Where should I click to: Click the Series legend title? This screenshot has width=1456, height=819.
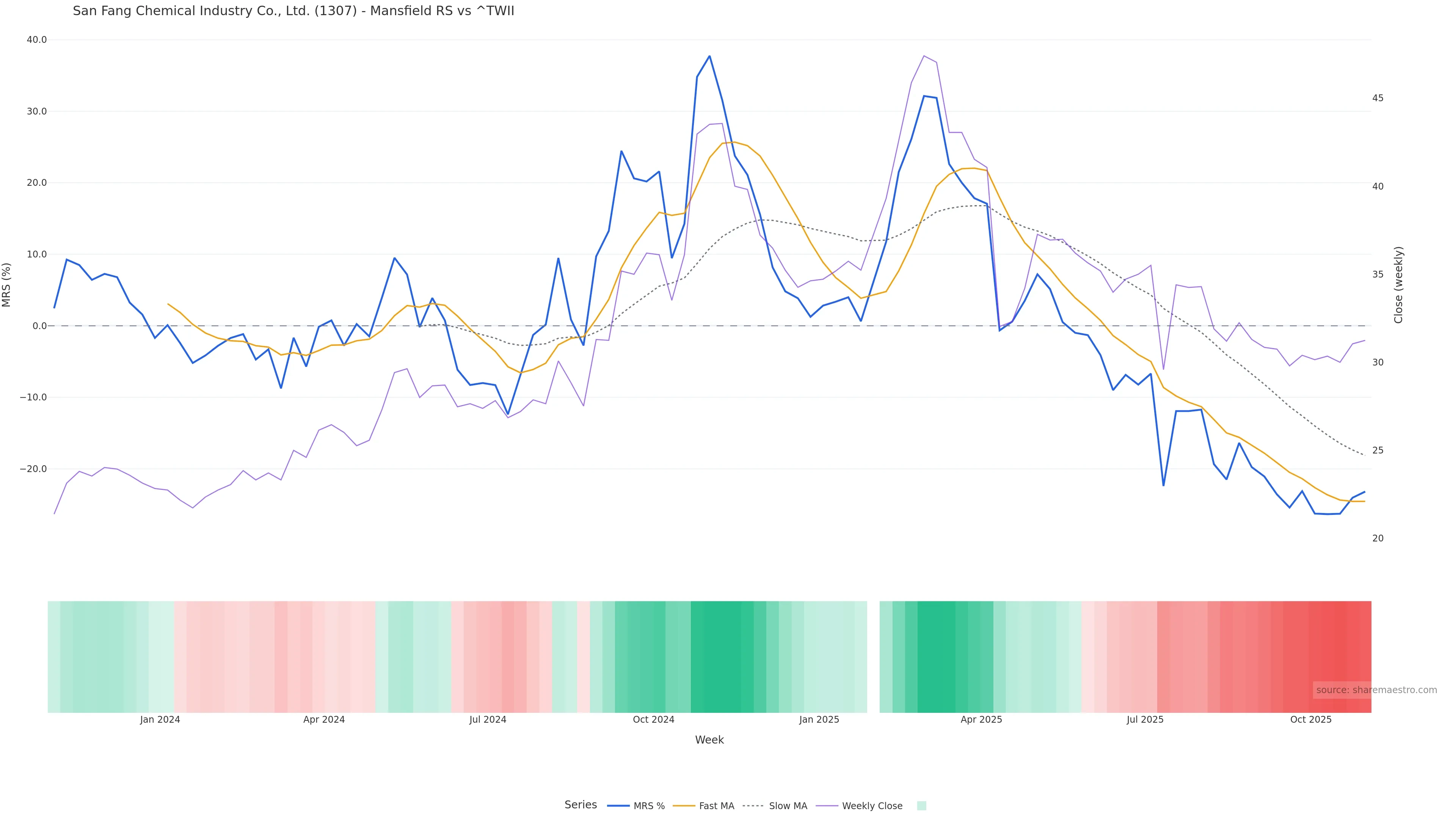coord(581,805)
